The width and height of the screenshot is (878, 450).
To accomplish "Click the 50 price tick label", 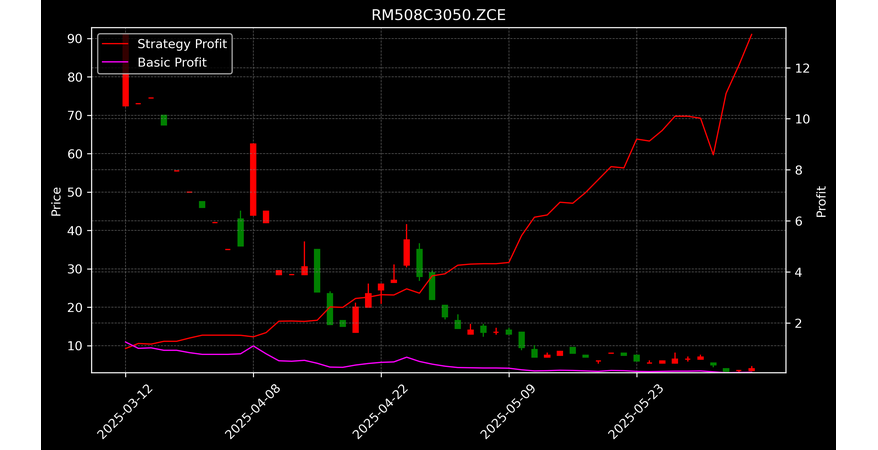I will (x=76, y=193).
